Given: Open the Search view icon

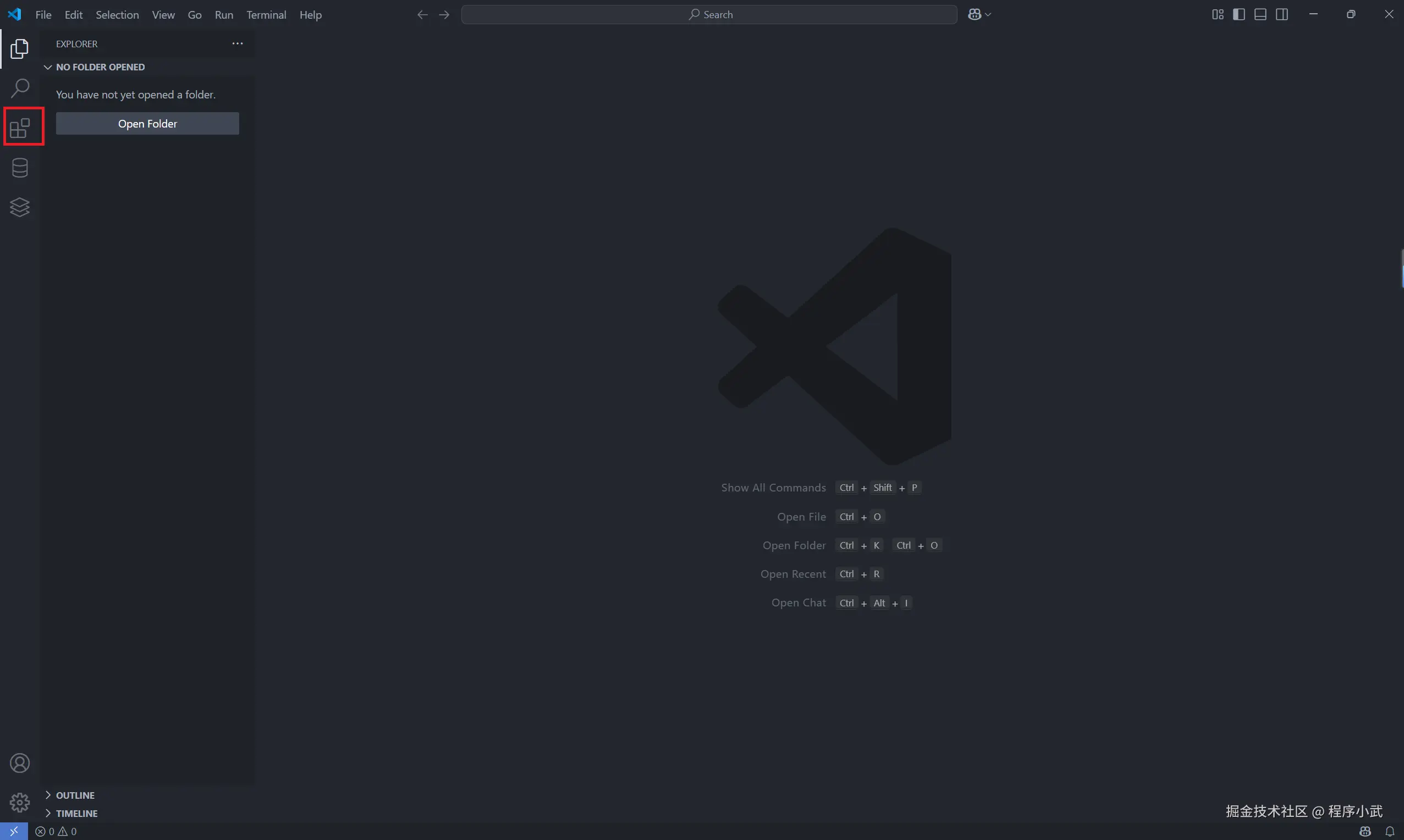Looking at the screenshot, I should pyautogui.click(x=20, y=88).
